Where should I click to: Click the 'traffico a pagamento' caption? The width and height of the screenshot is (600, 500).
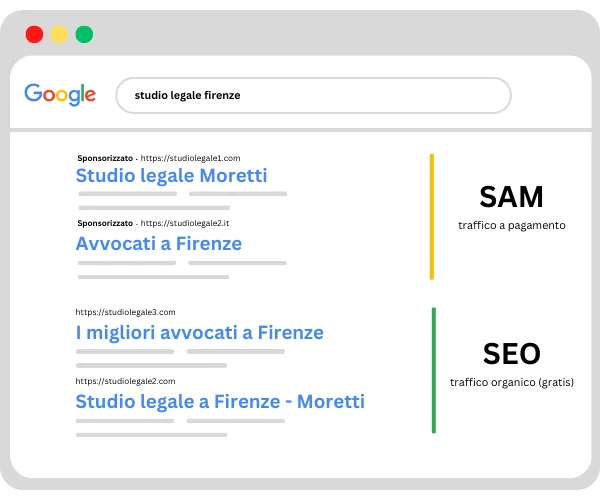(x=512, y=226)
